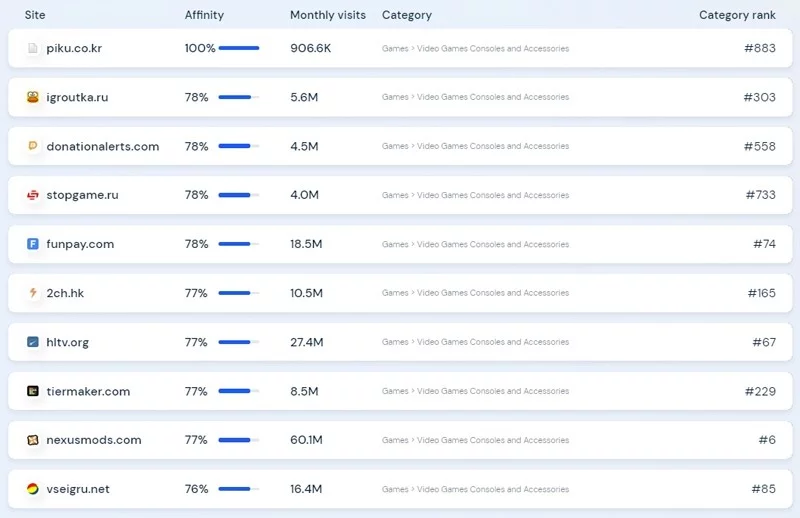Sort by the Site column header
Image resolution: width=800 pixels, height=518 pixels.
tap(35, 15)
